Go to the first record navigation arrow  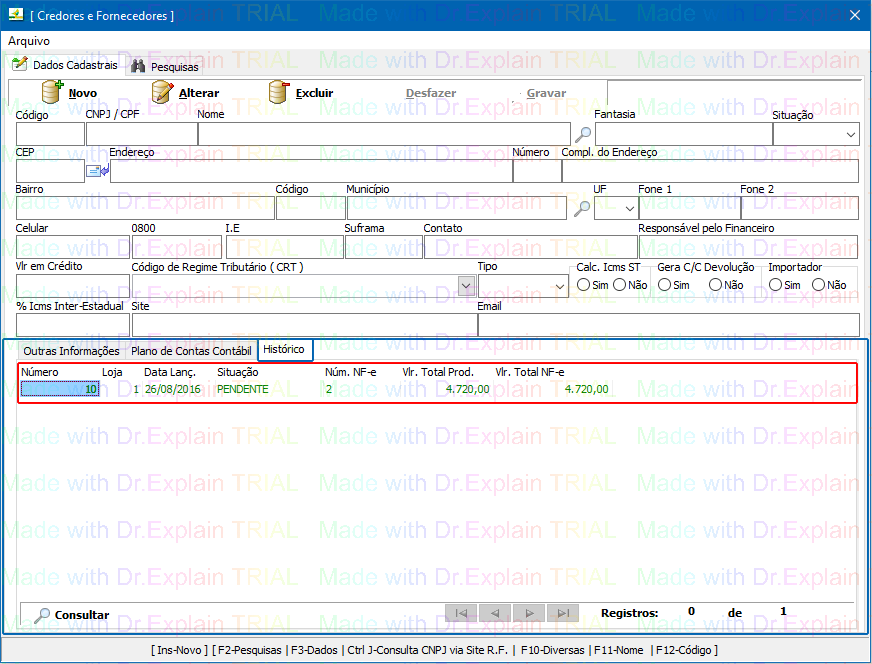[461, 613]
